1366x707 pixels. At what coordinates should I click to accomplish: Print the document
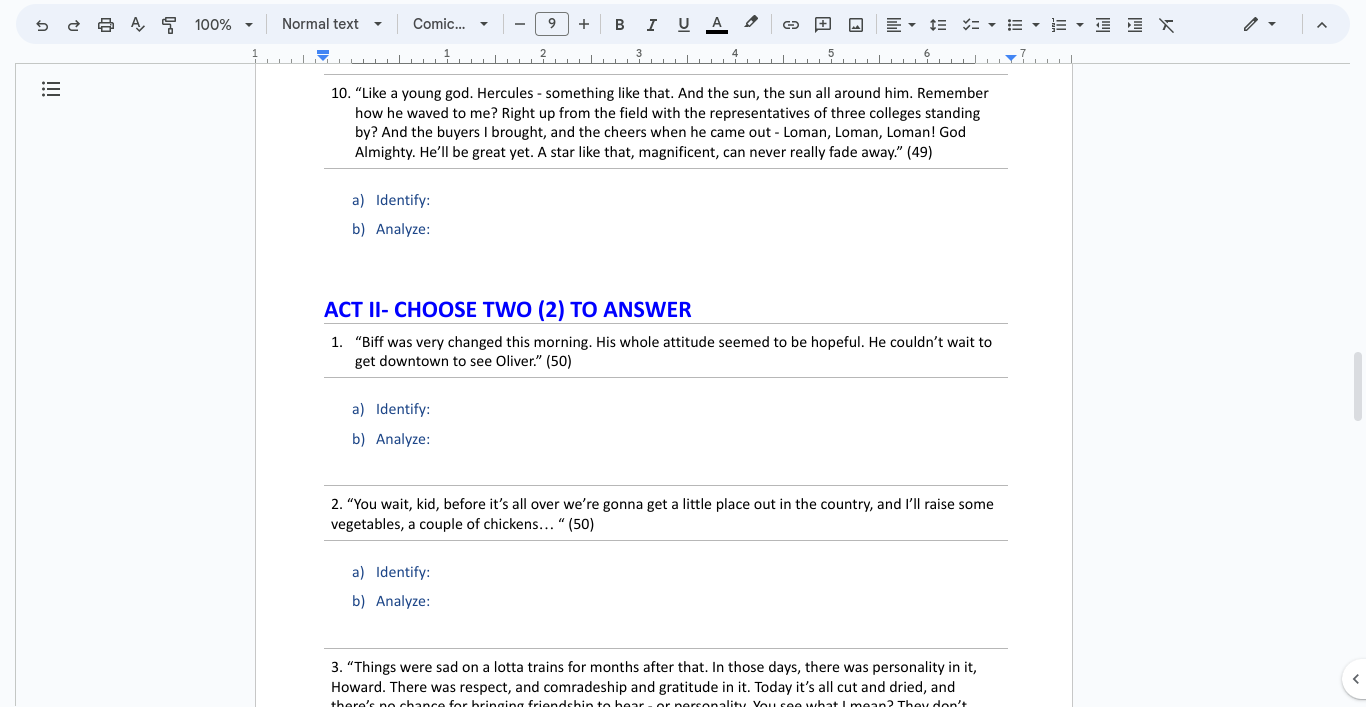tap(106, 25)
